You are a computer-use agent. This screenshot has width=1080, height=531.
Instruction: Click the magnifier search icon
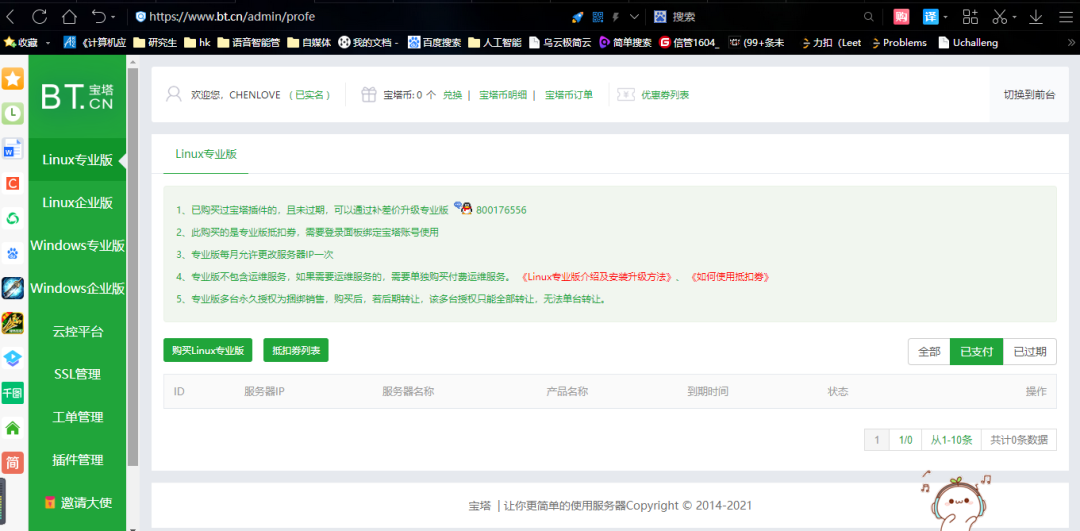[869, 17]
